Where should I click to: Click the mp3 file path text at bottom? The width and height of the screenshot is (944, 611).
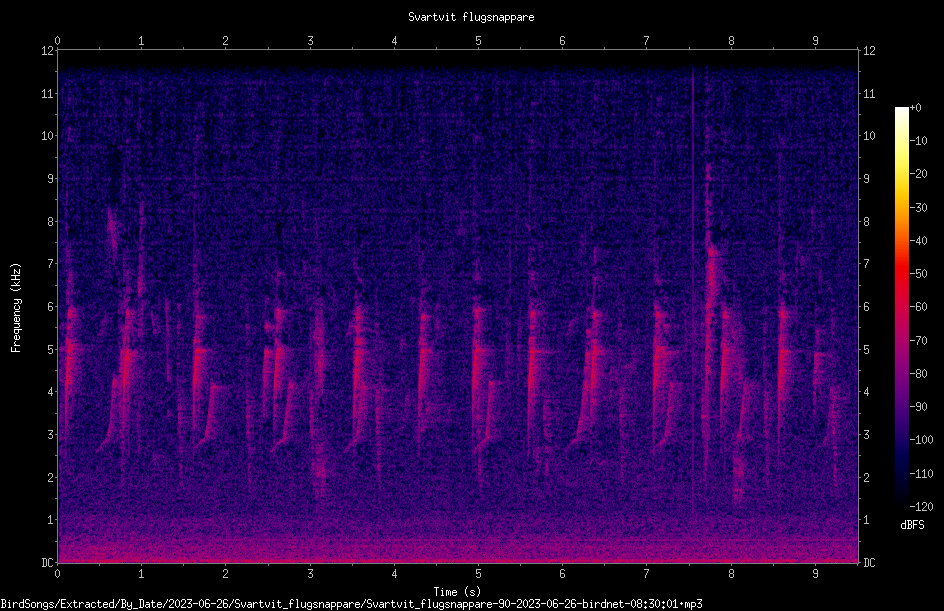pyautogui.click(x=351, y=604)
